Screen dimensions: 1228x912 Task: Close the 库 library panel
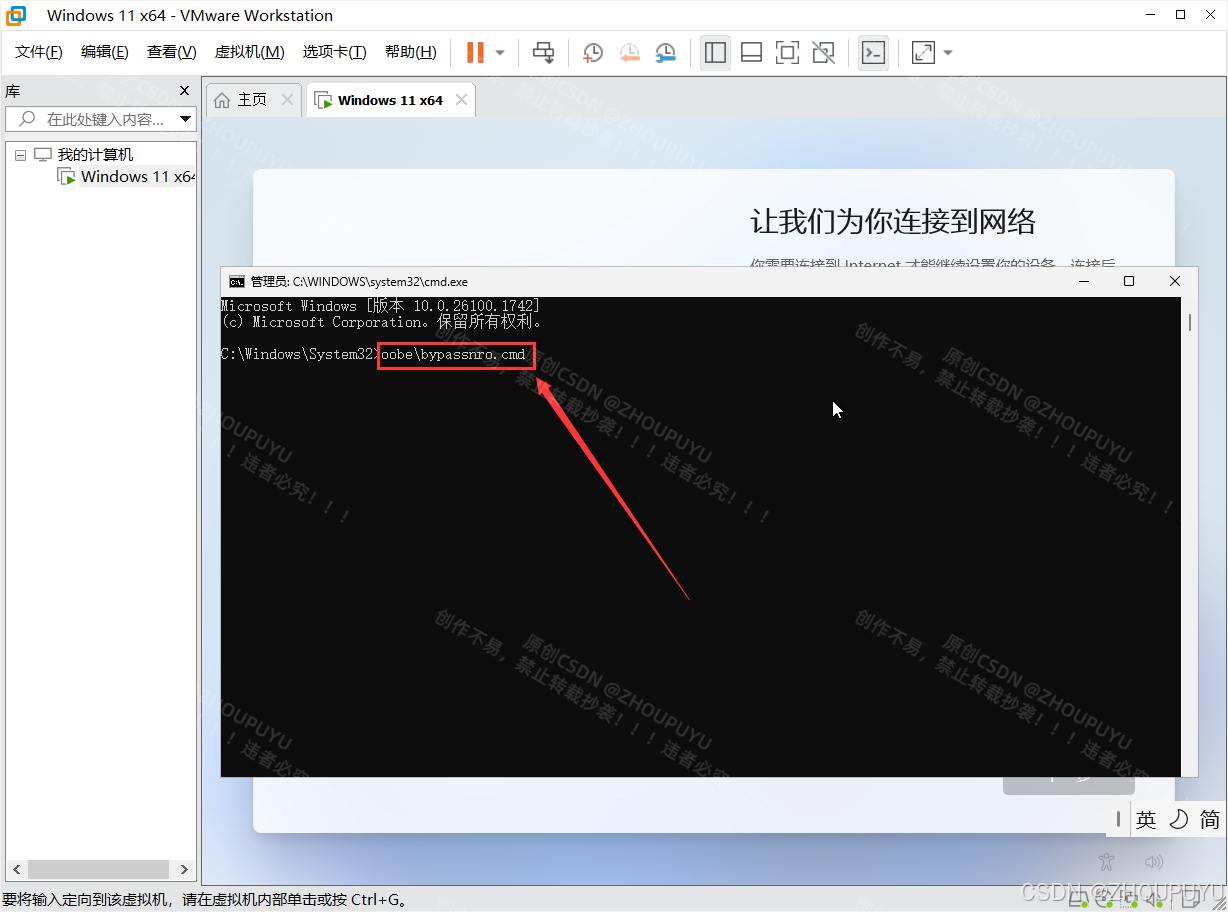[x=184, y=90]
